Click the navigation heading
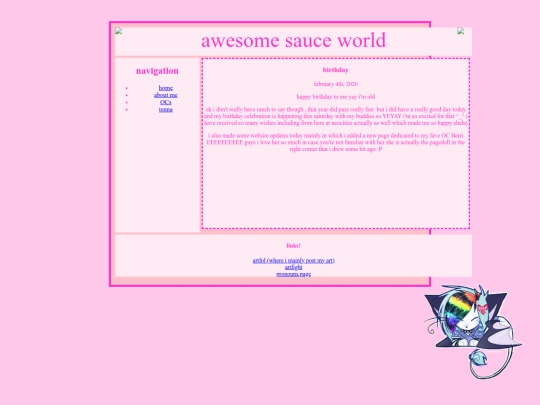Screen dimensions: 540x405 157,71
